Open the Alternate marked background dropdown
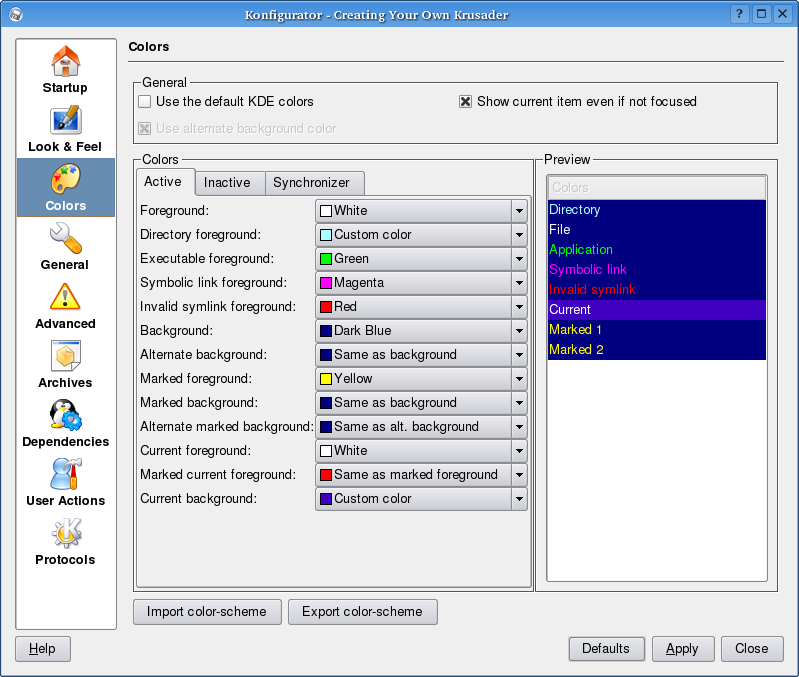The height and width of the screenshot is (677, 799). click(421, 427)
